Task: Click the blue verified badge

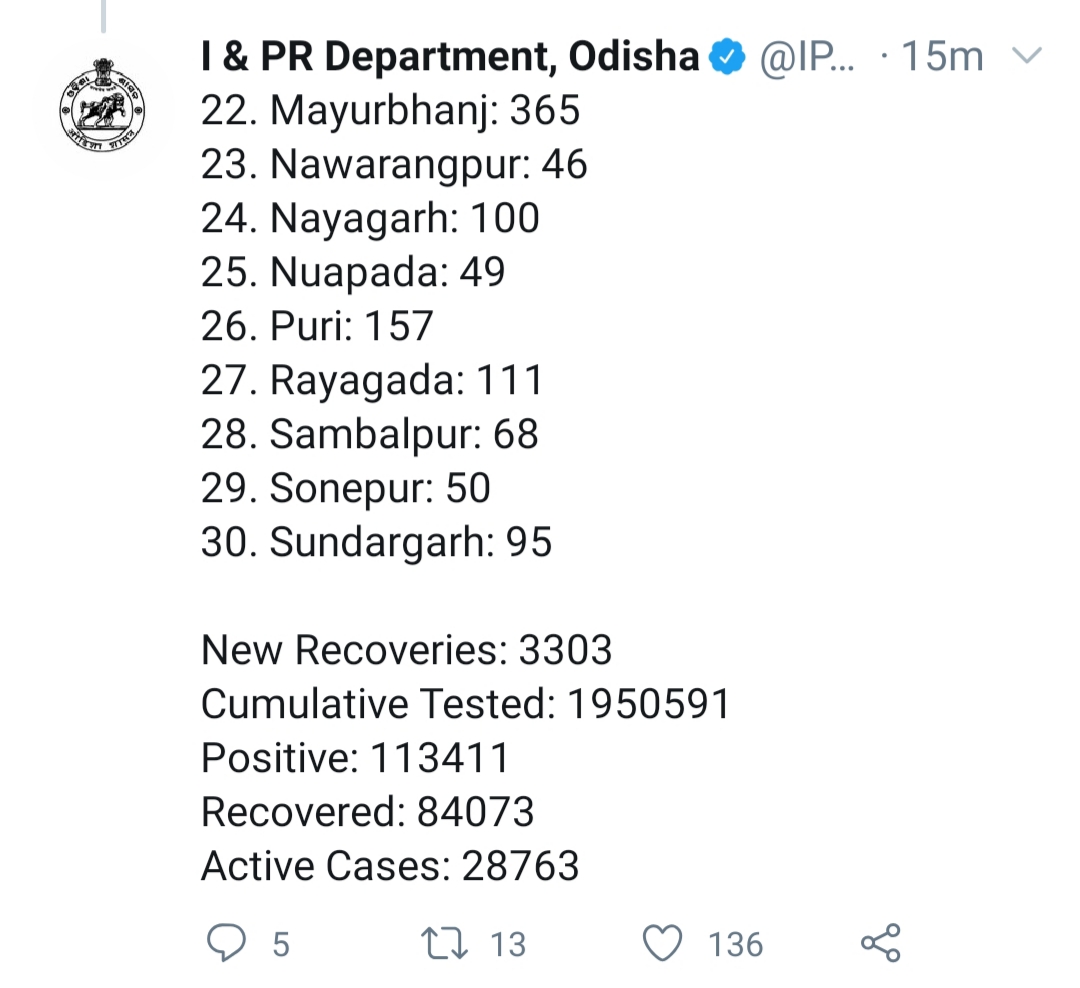Action: pyautogui.click(x=727, y=58)
